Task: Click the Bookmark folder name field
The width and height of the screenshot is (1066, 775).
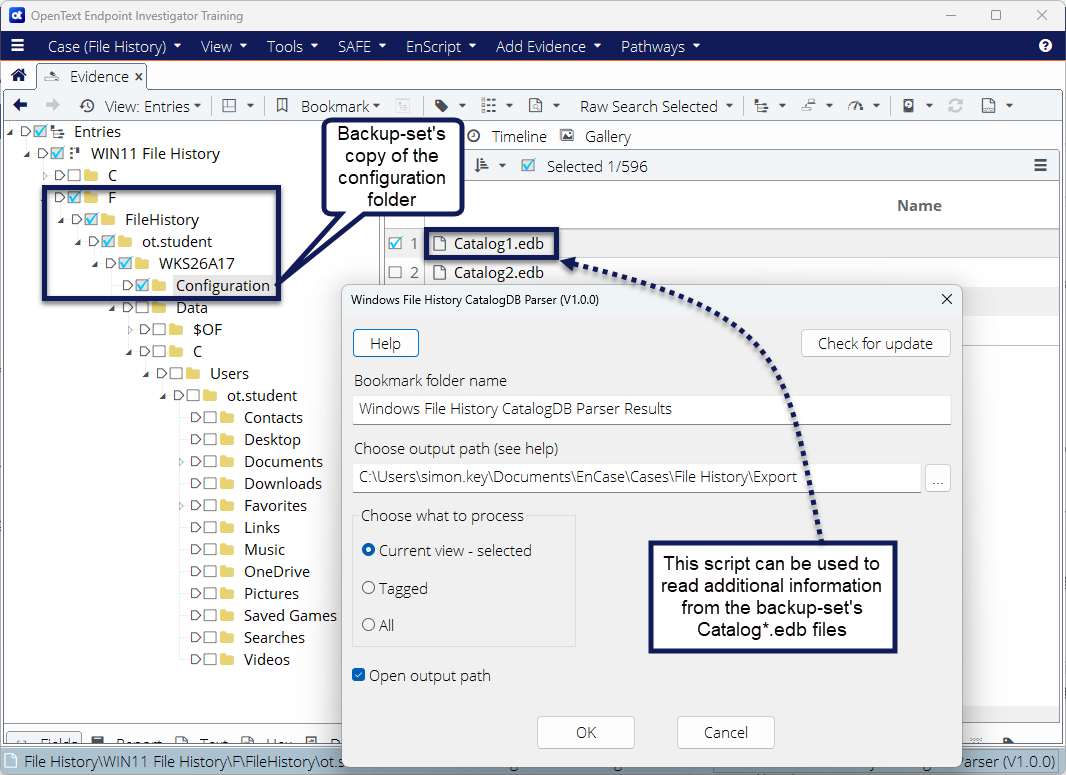Action: pyautogui.click(x=652, y=409)
